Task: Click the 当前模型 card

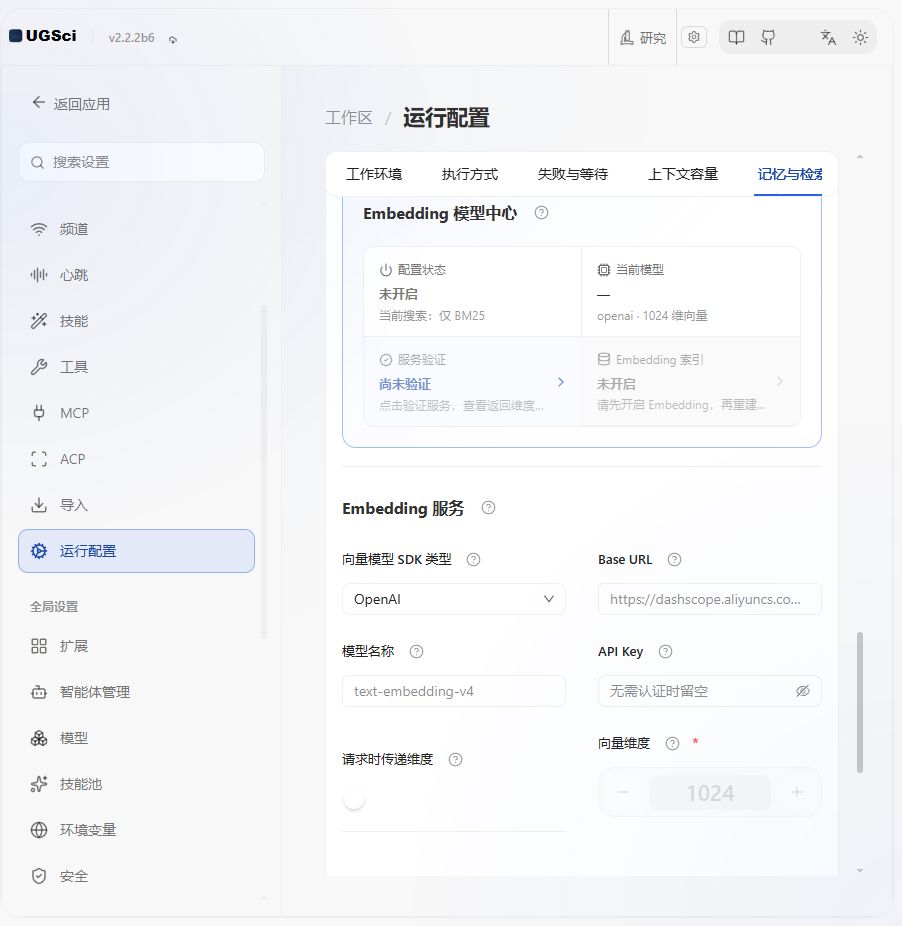Action: [691, 292]
